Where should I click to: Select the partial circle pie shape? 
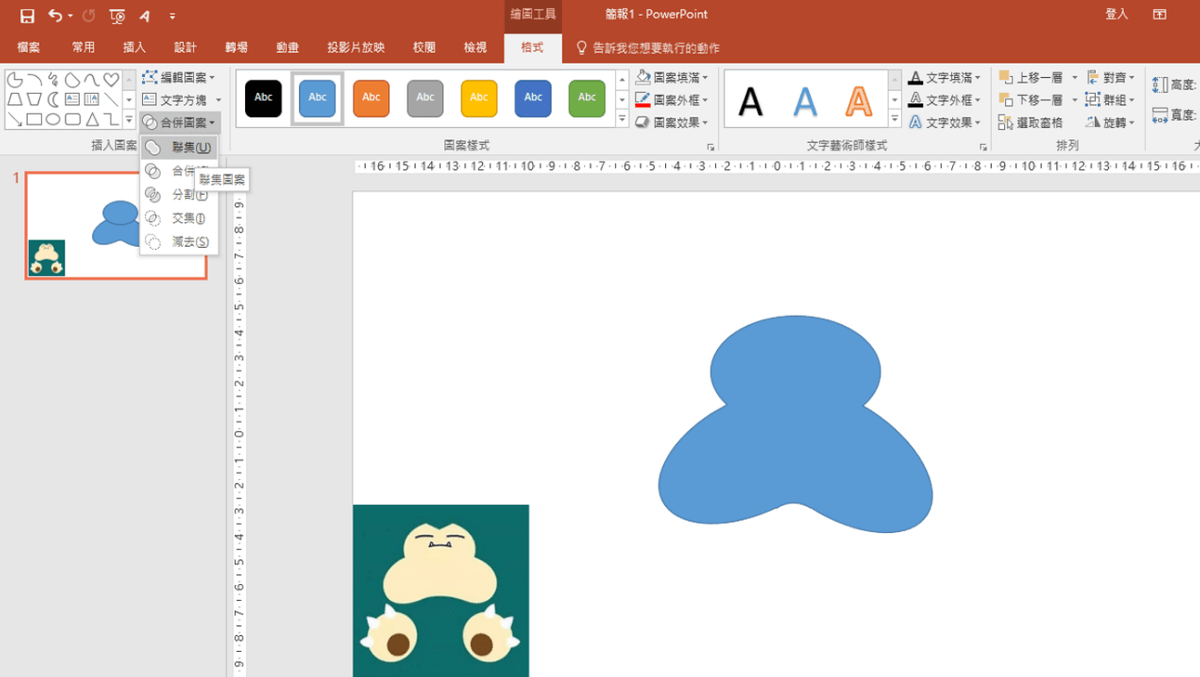[15, 80]
